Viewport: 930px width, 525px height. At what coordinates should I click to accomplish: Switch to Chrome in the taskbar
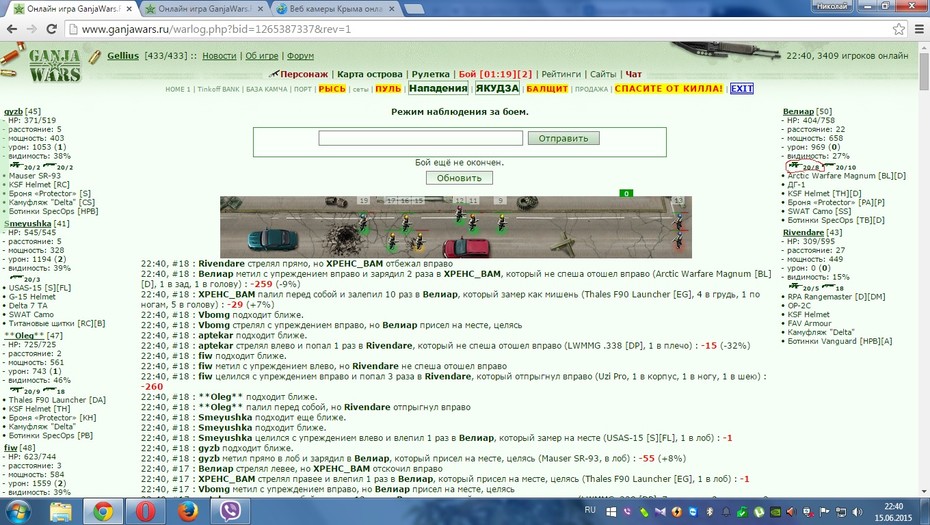click(103, 511)
